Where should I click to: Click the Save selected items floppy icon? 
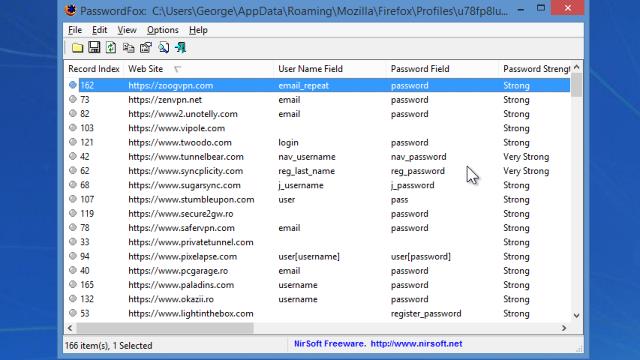(94, 47)
